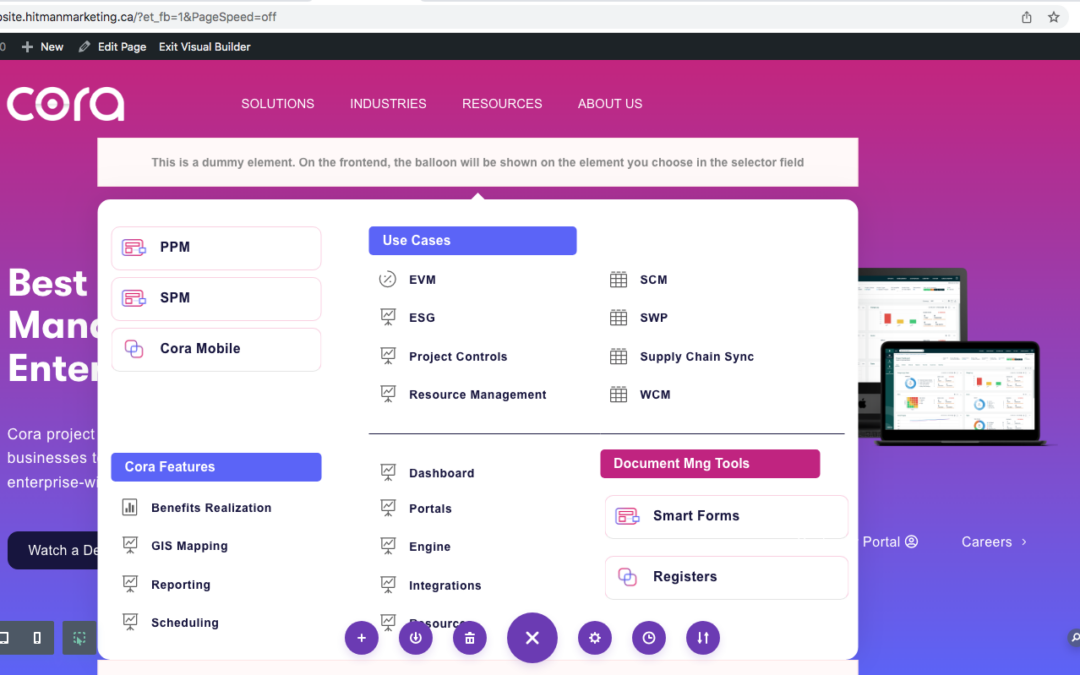Viewport: 1080px width, 675px height.
Task: Open the RESOURCES menu
Action: click(502, 104)
